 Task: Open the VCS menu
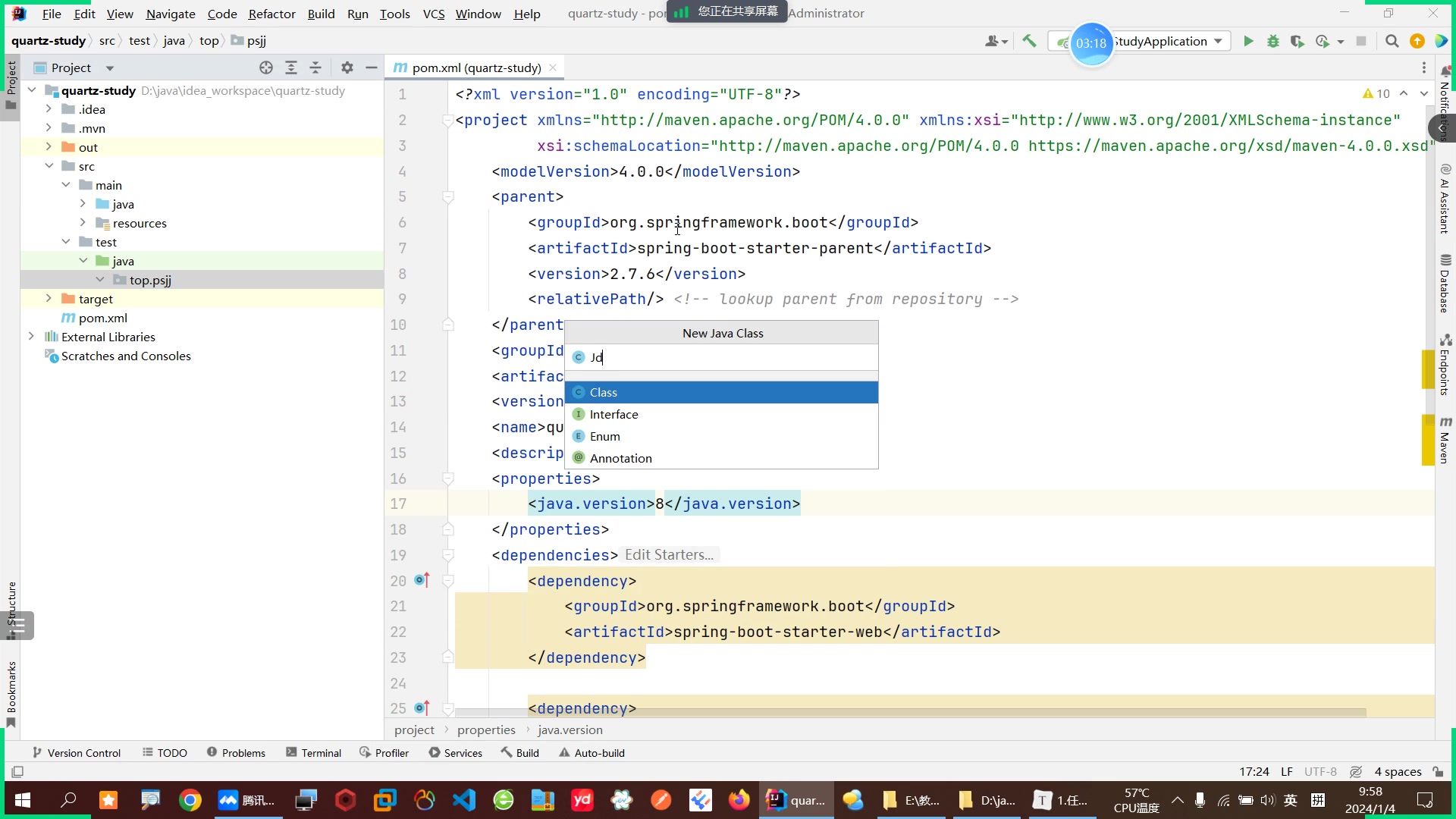pyautogui.click(x=435, y=13)
